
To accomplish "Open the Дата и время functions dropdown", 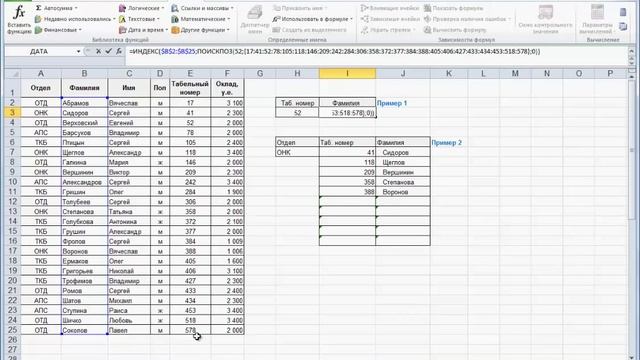I will pos(143,30).
